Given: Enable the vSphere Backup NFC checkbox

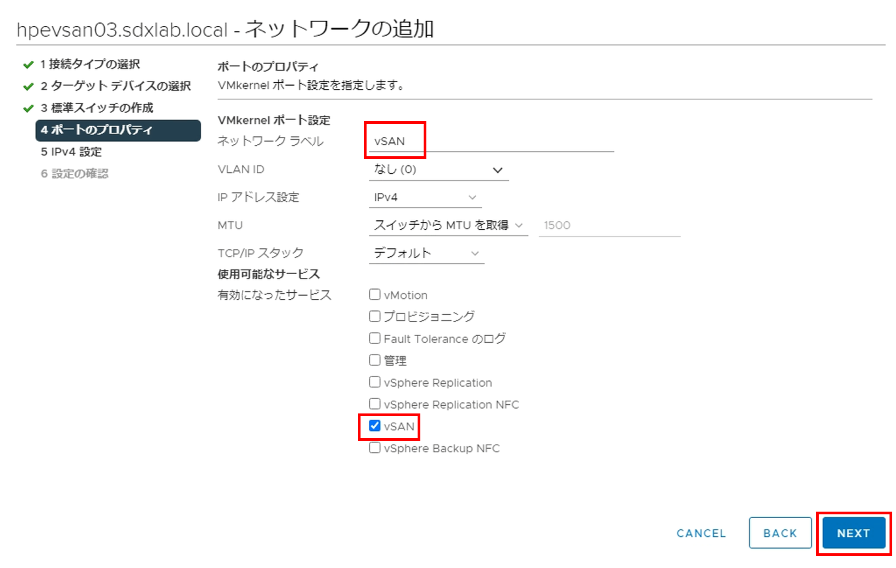Looking at the screenshot, I should tap(374, 448).
